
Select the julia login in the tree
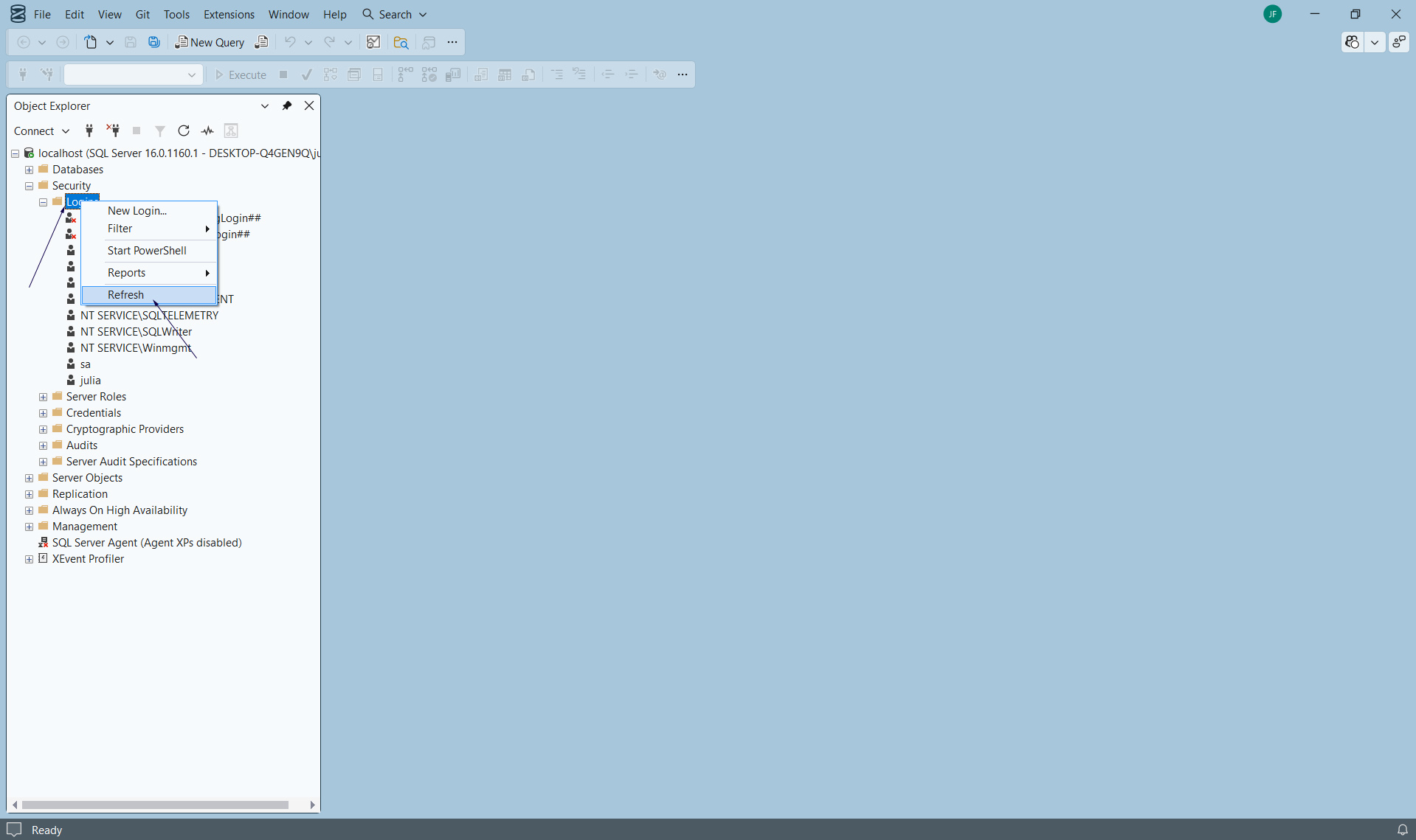click(x=90, y=381)
